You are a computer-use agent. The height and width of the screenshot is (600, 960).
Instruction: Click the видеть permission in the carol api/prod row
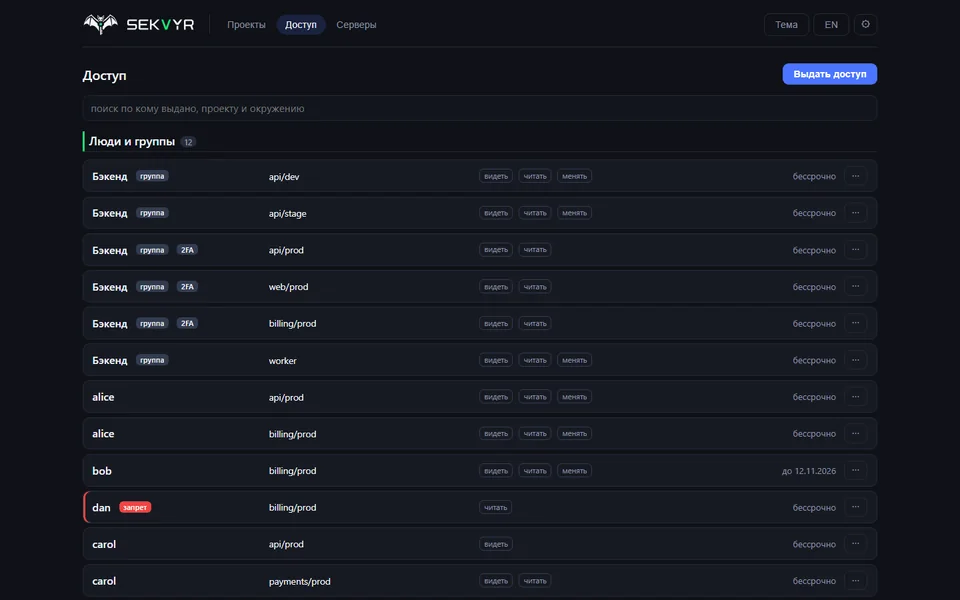coord(496,544)
